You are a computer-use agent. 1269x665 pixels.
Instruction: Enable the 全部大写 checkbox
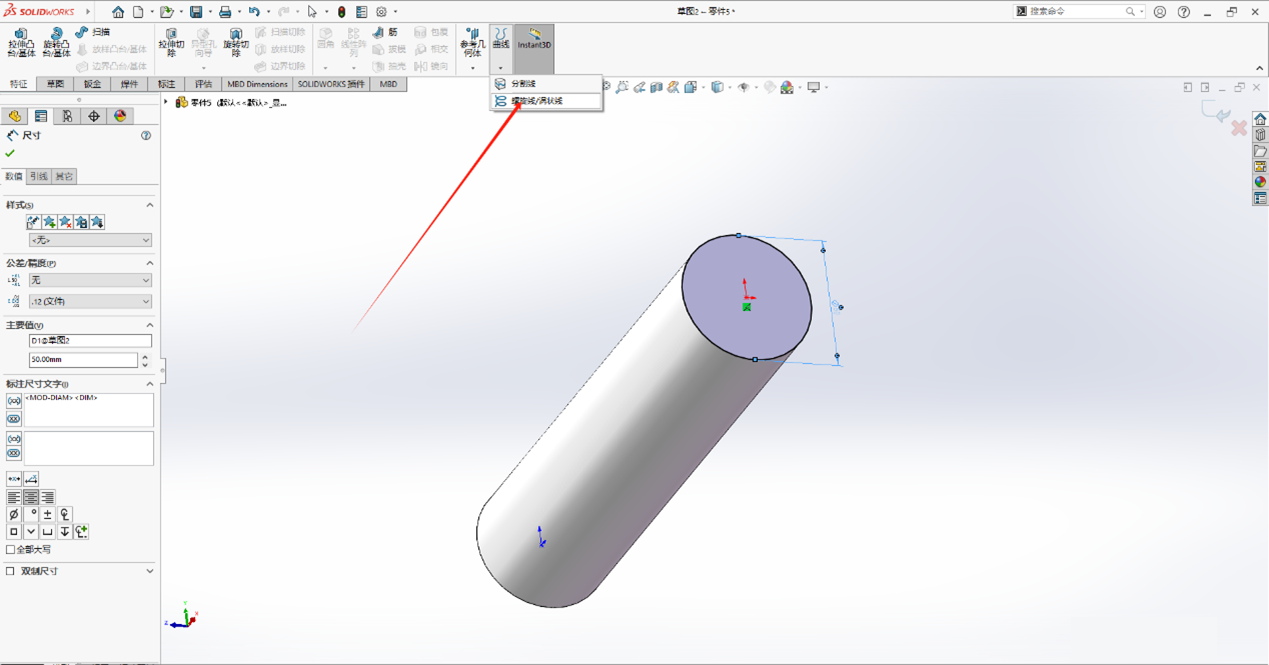pos(11,548)
